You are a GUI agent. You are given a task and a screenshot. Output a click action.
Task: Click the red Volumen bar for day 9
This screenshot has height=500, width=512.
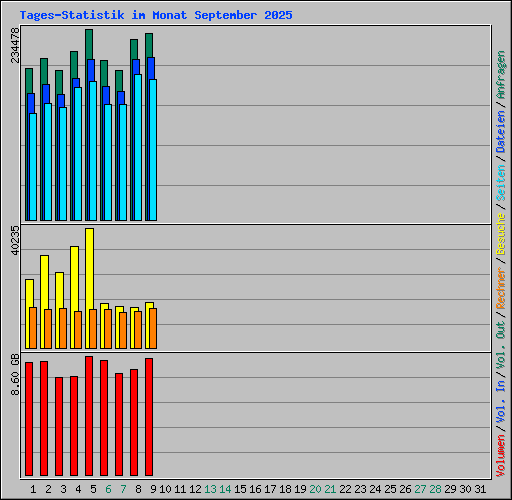pyautogui.click(x=149, y=417)
